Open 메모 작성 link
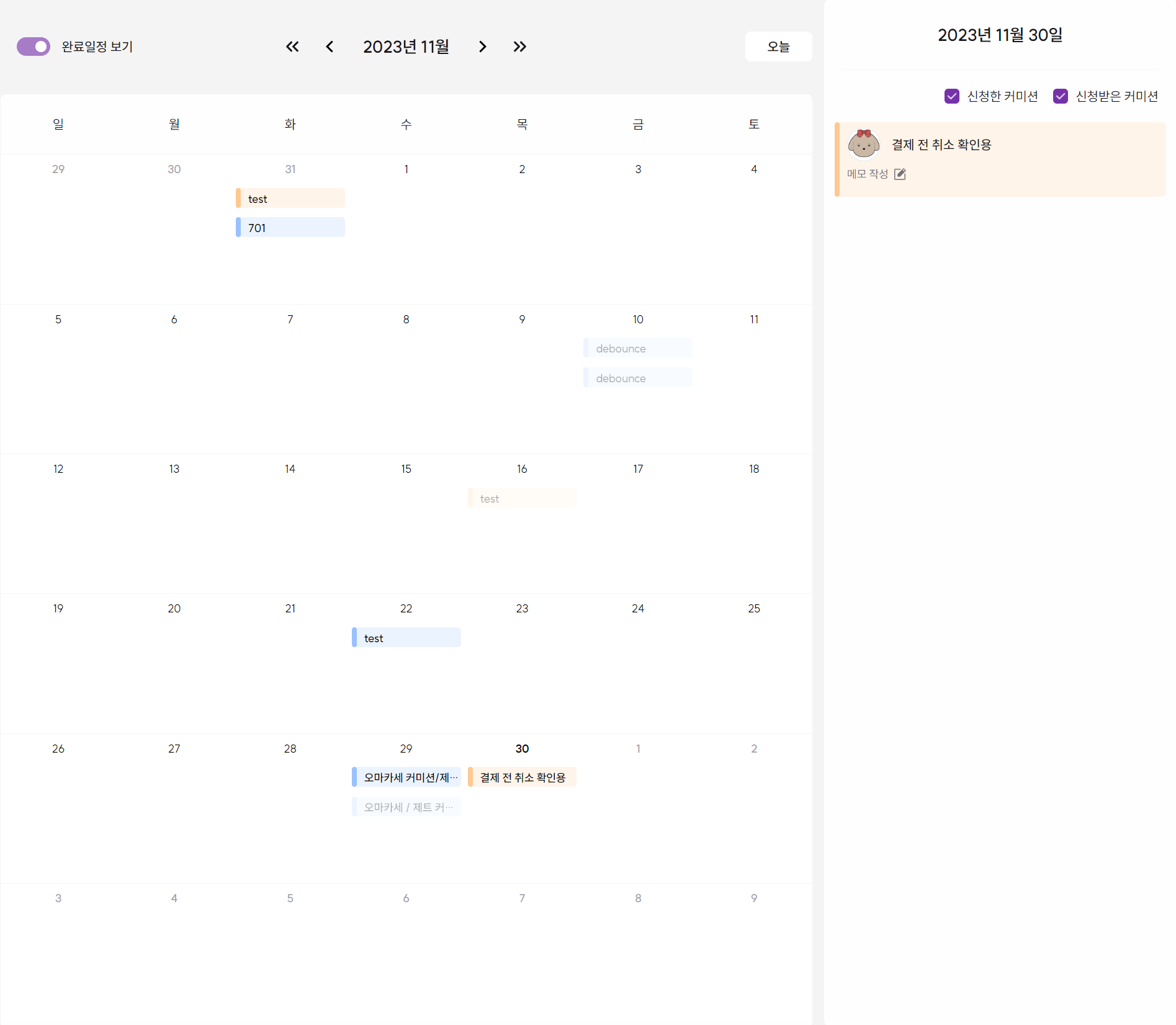Viewport: 1176px width, 1025px height. 868,174
